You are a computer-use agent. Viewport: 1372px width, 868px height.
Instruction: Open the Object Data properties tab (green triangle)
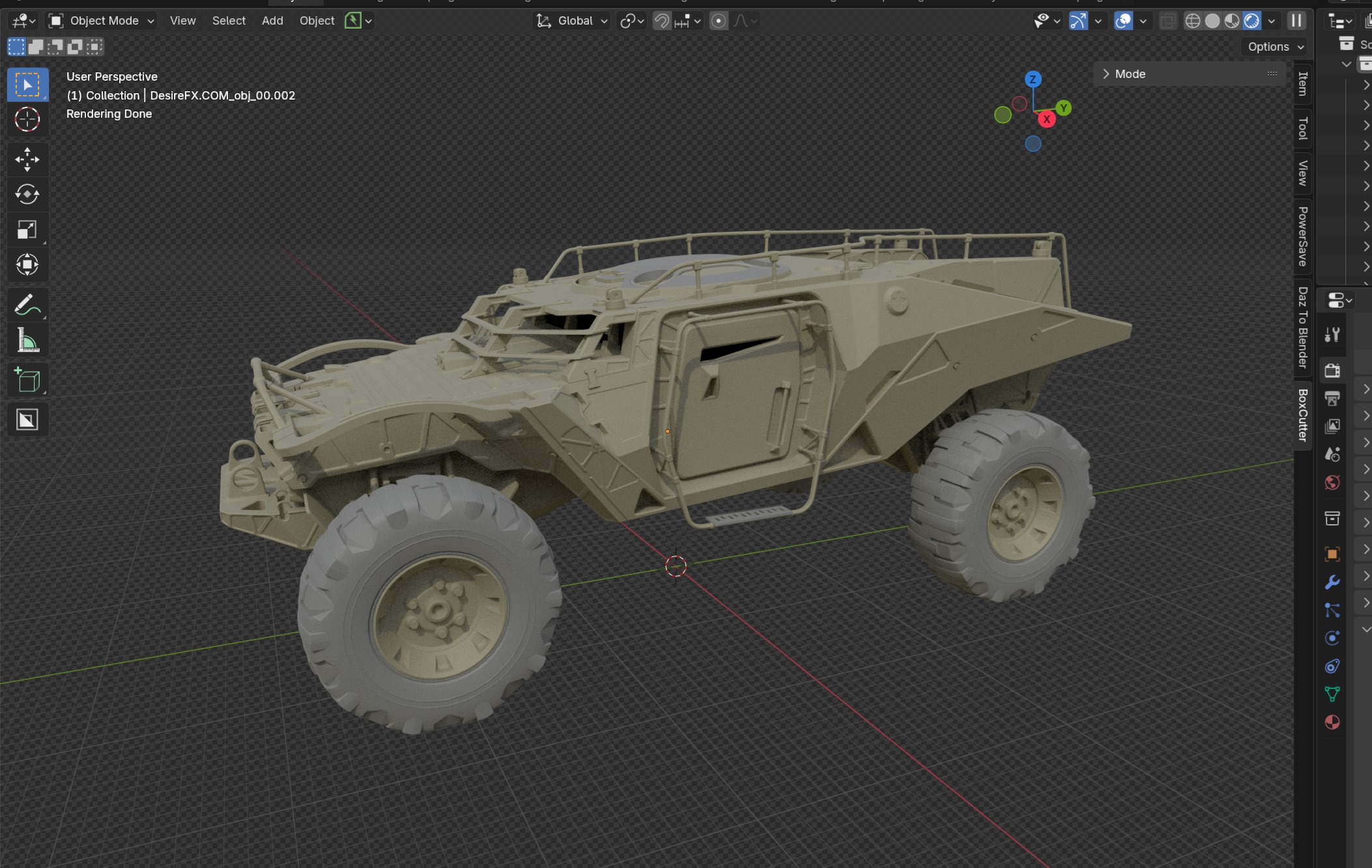pyautogui.click(x=1332, y=694)
